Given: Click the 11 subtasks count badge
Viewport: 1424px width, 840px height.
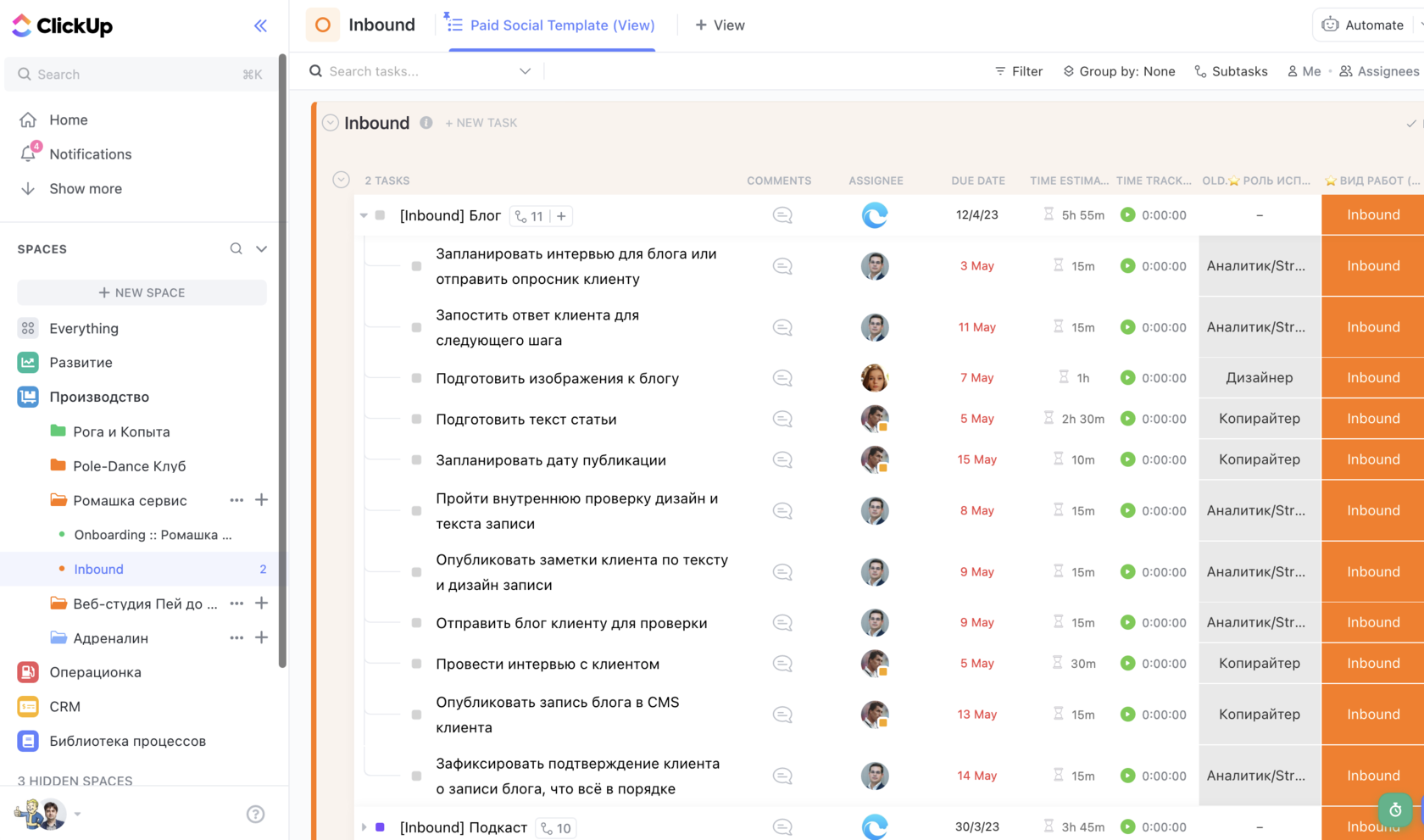Looking at the screenshot, I should [x=530, y=216].
